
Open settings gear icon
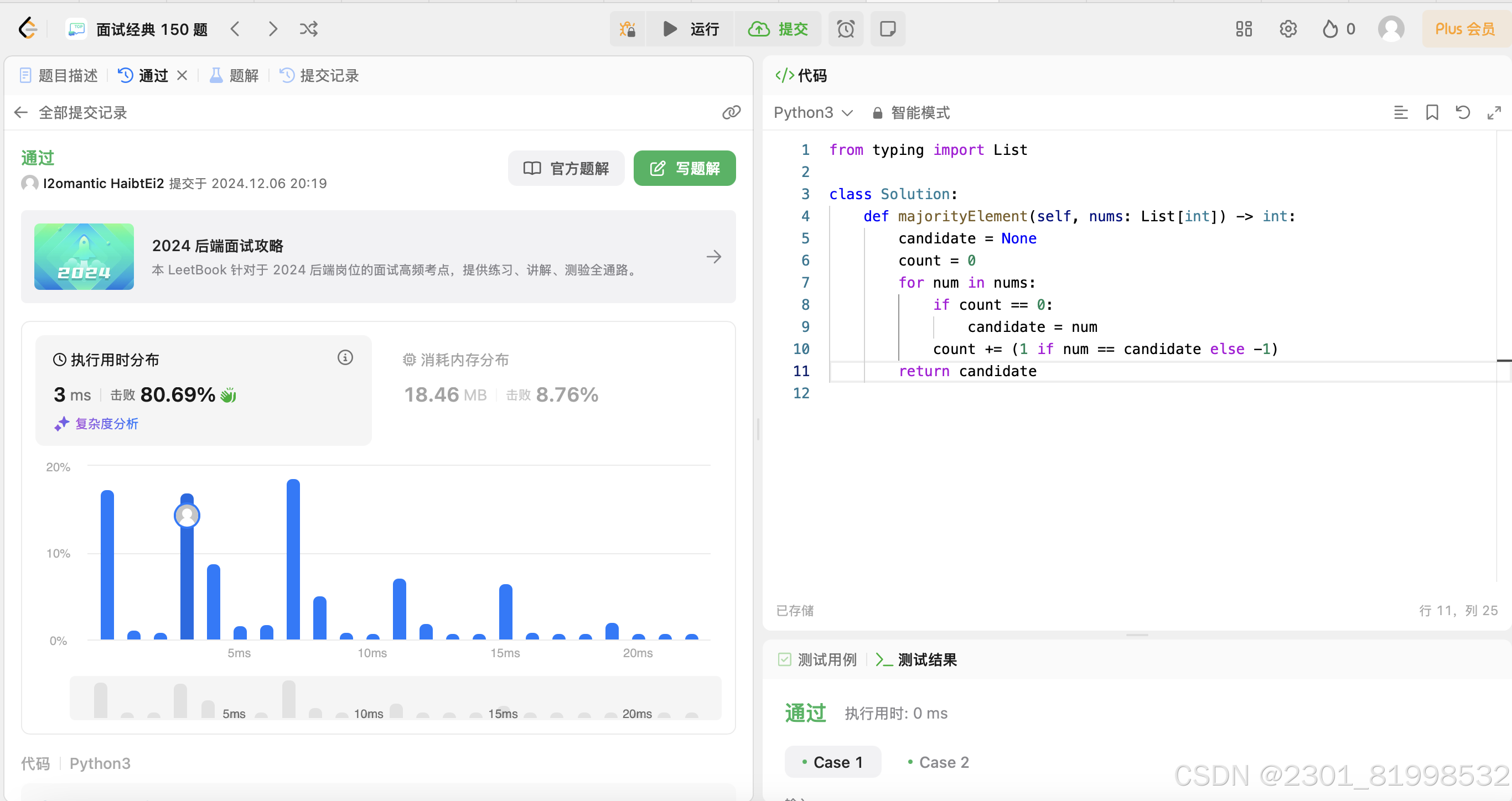[x=1288, y=29]
